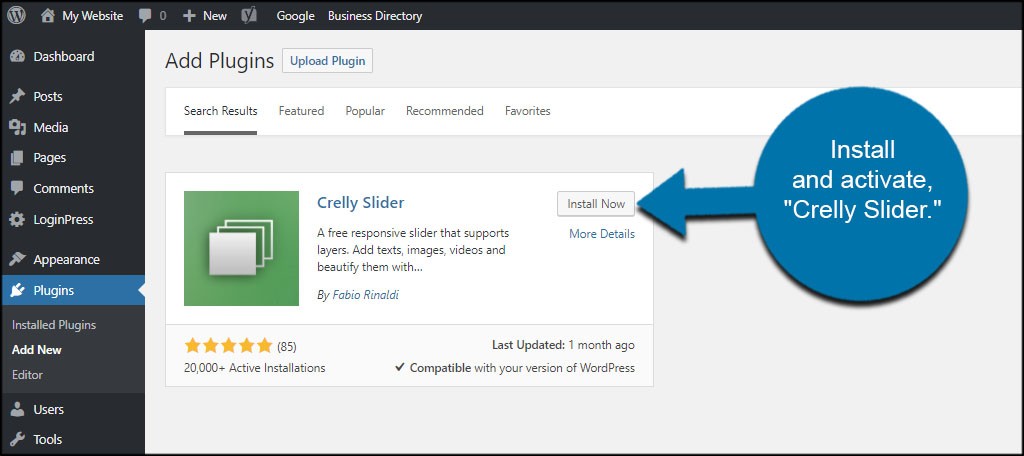Click Install Now for Crelly Slider
The height and width of the screenshot is (456, 1024).
pos(596,204)
